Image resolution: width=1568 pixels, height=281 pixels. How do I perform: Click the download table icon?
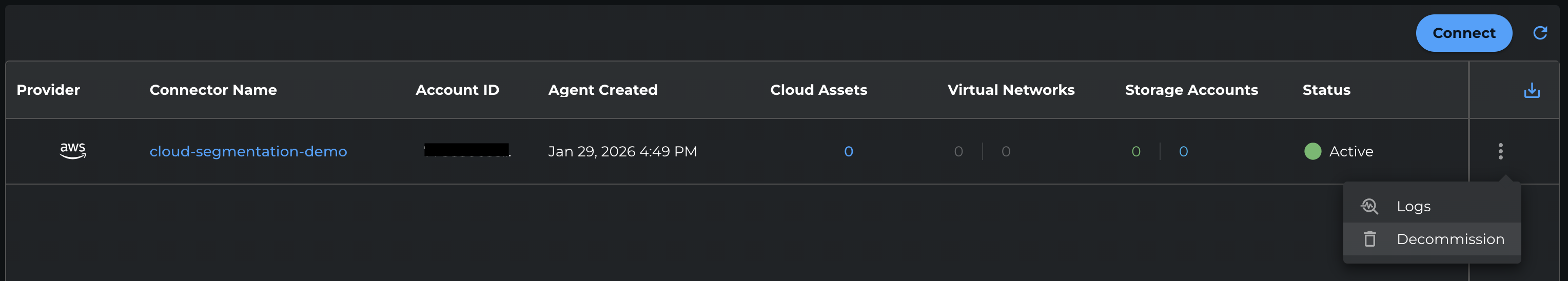tap(1532, 91)
